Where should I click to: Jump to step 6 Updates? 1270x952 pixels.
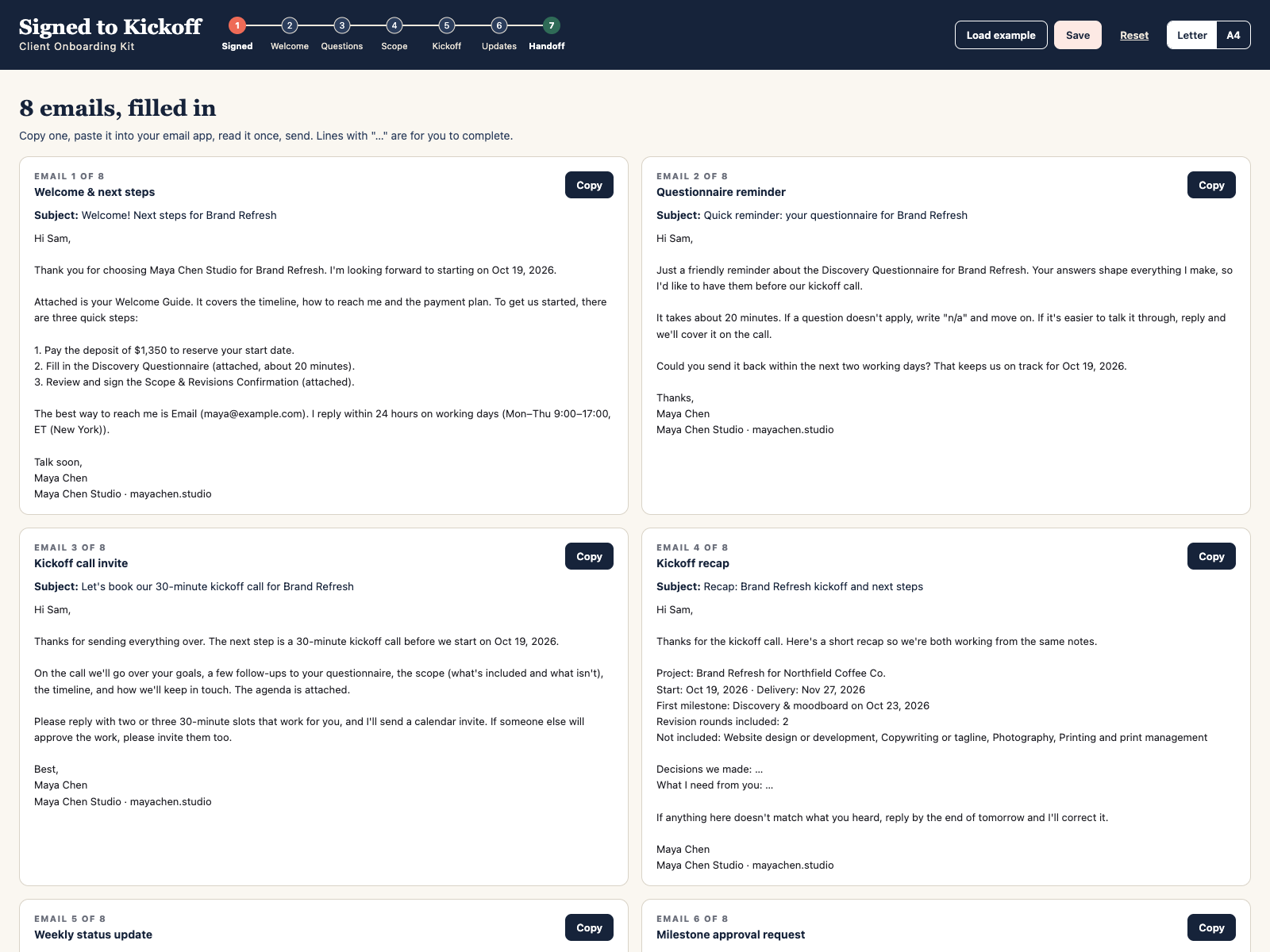pyautogui.click(x=499, y=34)
